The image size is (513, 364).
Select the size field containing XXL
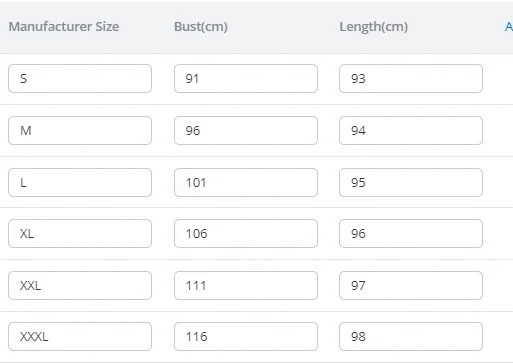(80, 286)
